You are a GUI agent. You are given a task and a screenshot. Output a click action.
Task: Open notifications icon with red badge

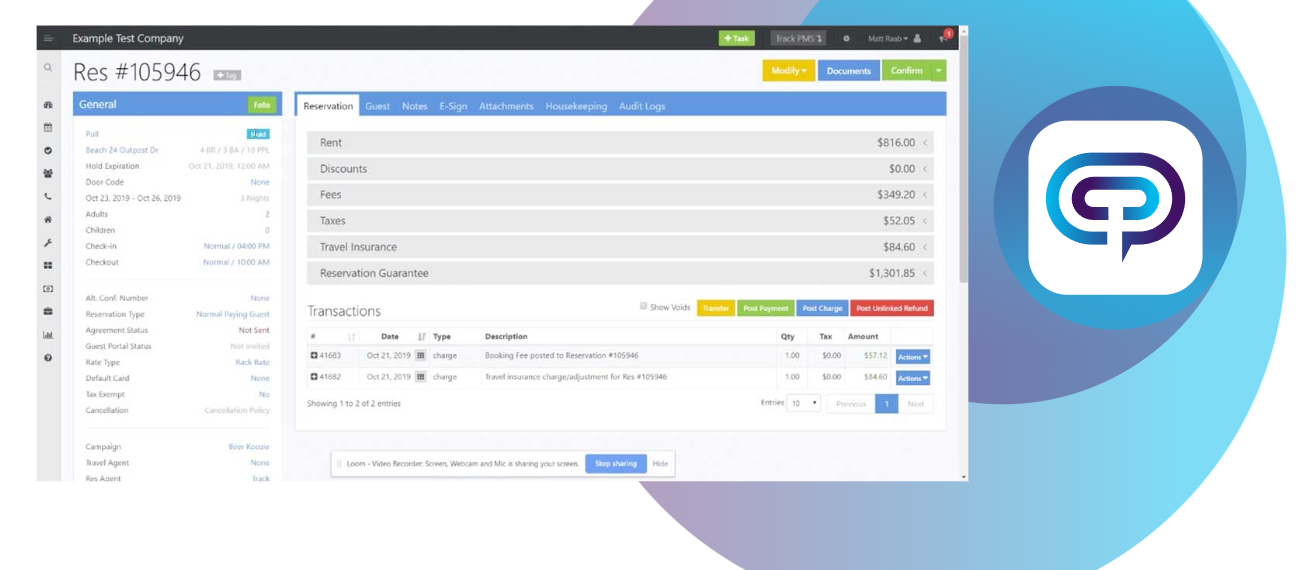tap(944, 37)
